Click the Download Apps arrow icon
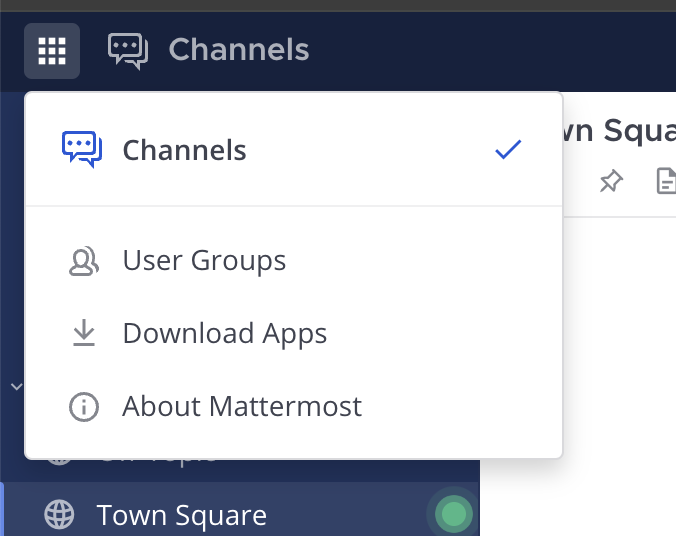676x536 pixels. coord(84,333)
